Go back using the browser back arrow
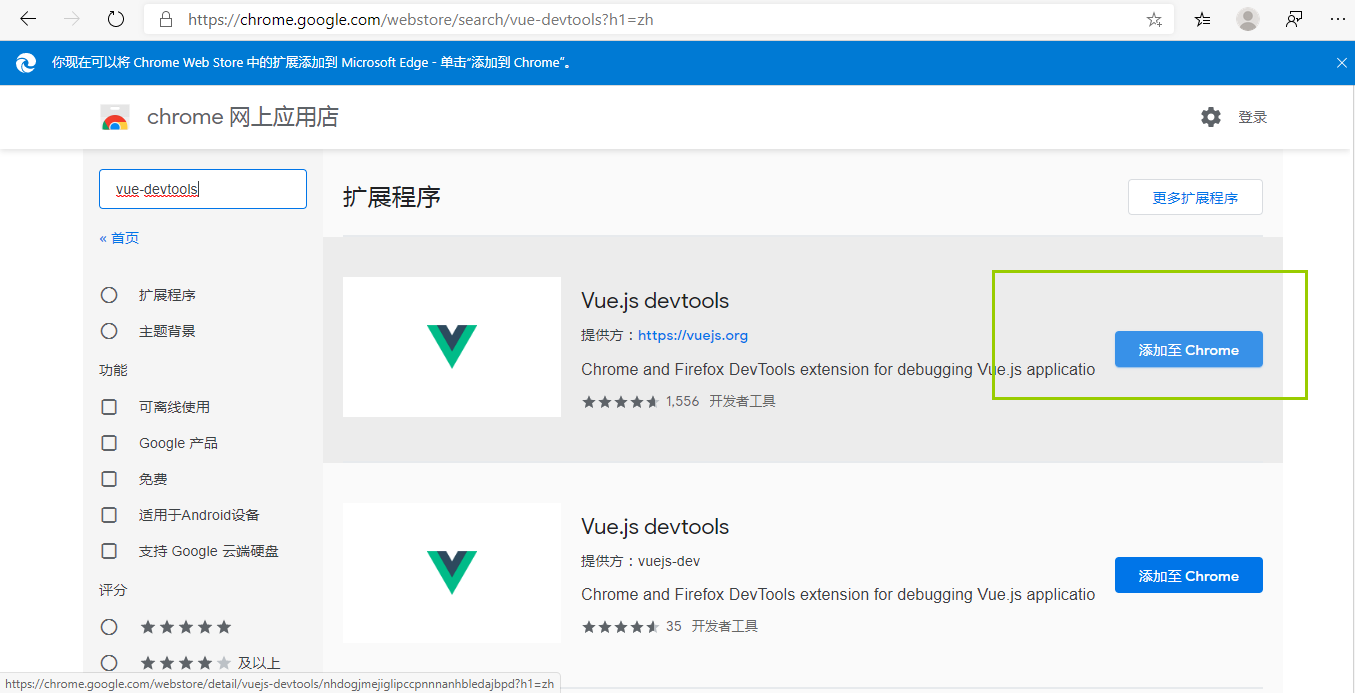1355x693 pixels. pos(28,19)
